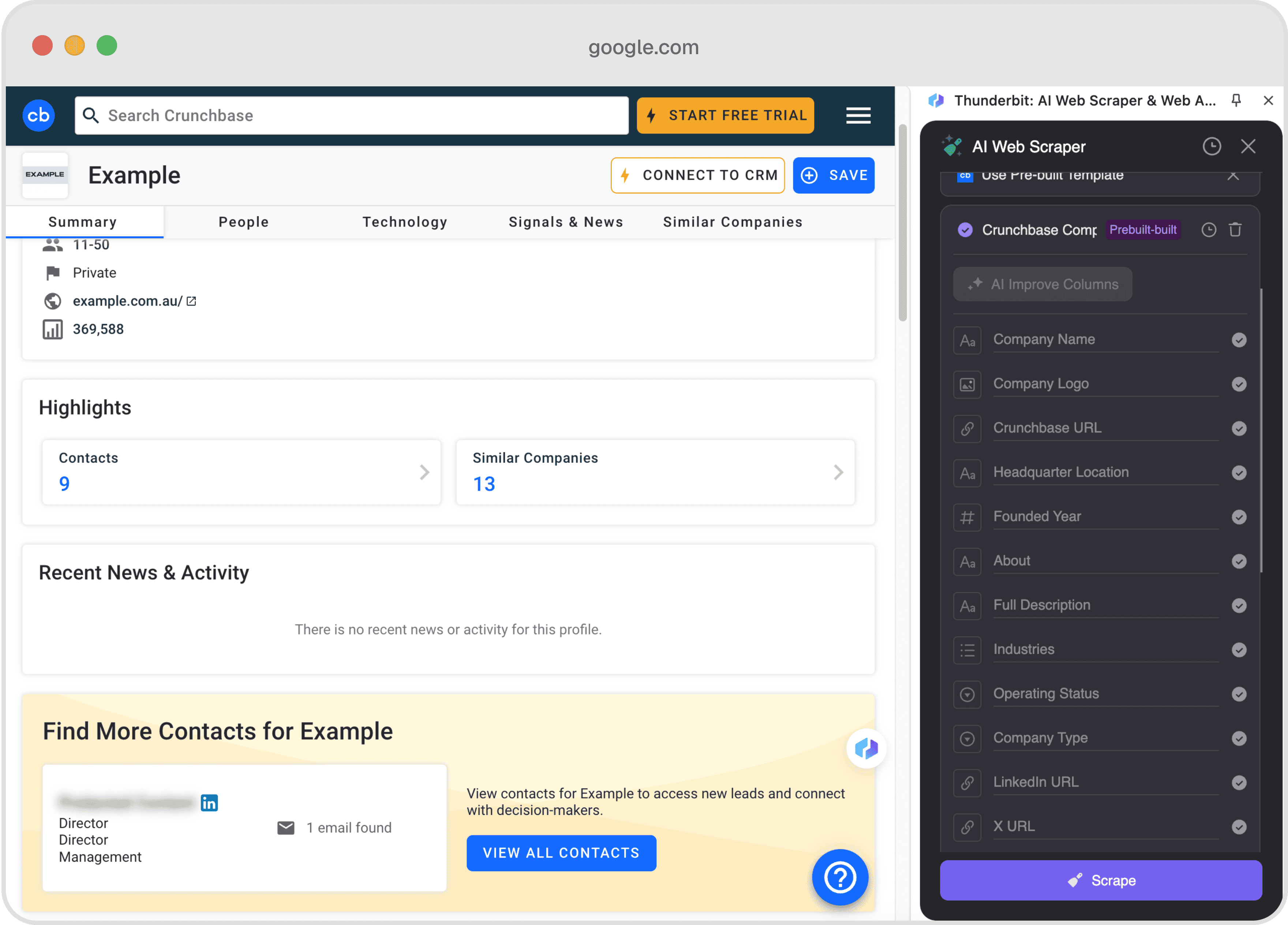This screenshot has height=925, width=1288.
Task: Click the Scrape button
Action: tap(1100, 881)
